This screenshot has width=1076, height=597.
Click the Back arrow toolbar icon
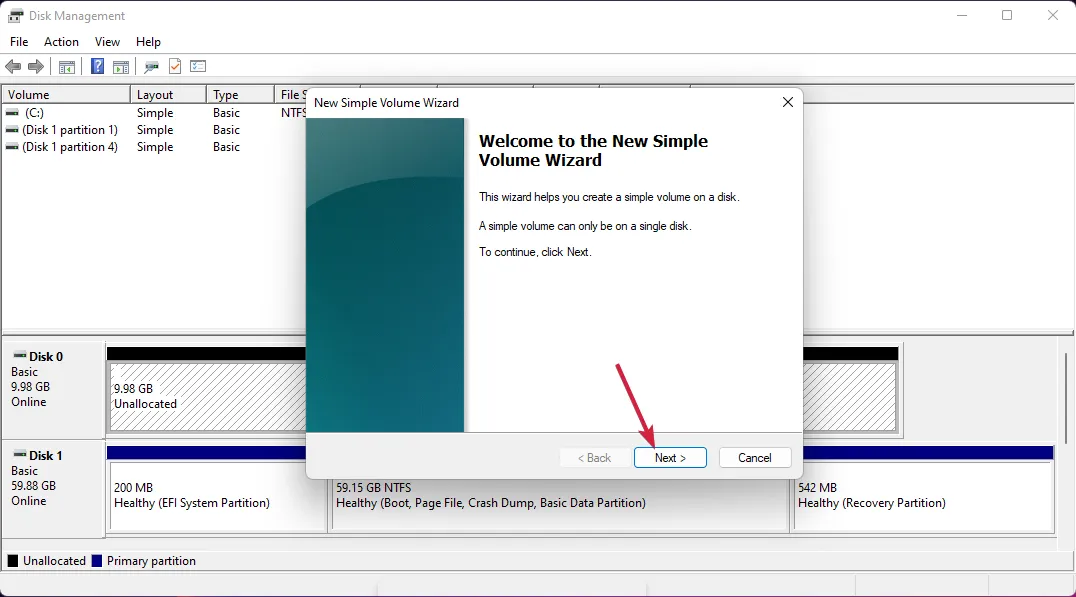click(13, 67)
